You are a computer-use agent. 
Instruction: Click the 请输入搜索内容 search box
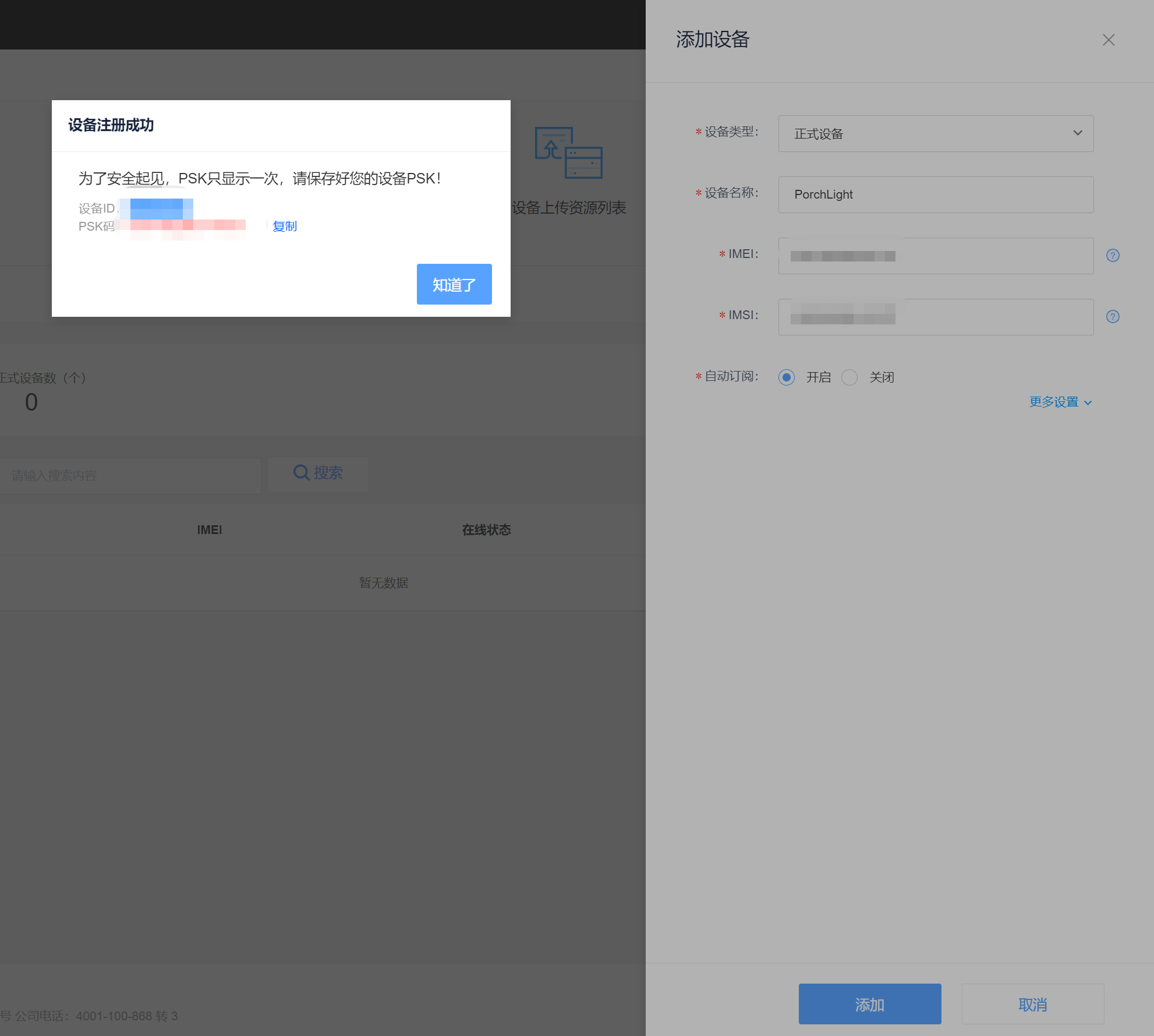(x=131, y=476)
